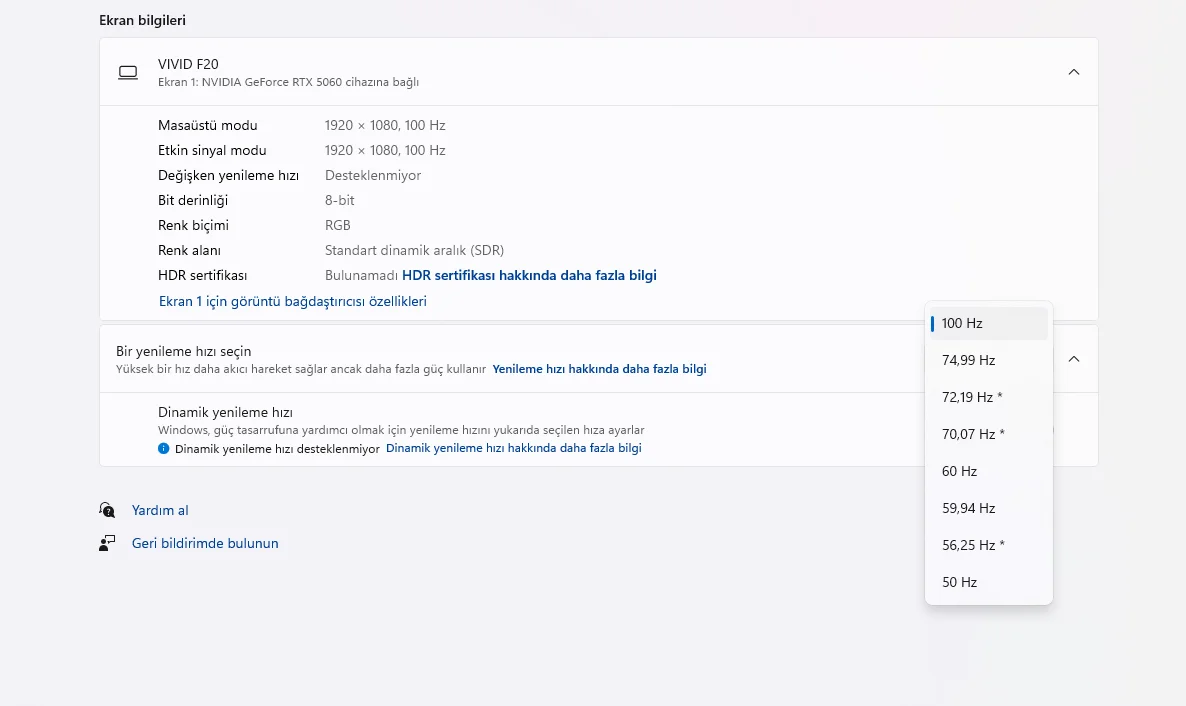Screen dimensions: 1186x706
Task: Click the info icon beside Dinamik yenileme hızı desteklenmiyor
Action: click(164, 449)
